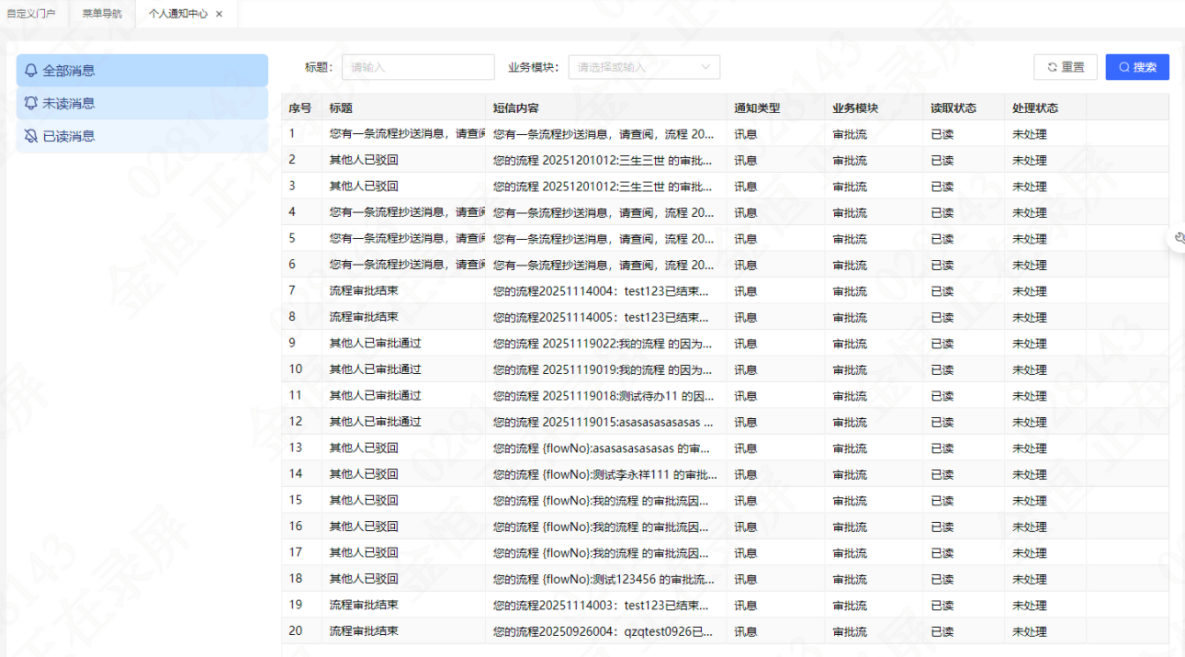The height and width of the screenshot is (657, 1185).
Task: Click the bell icon beside 未读消息
Action: (x=31, y=103)
